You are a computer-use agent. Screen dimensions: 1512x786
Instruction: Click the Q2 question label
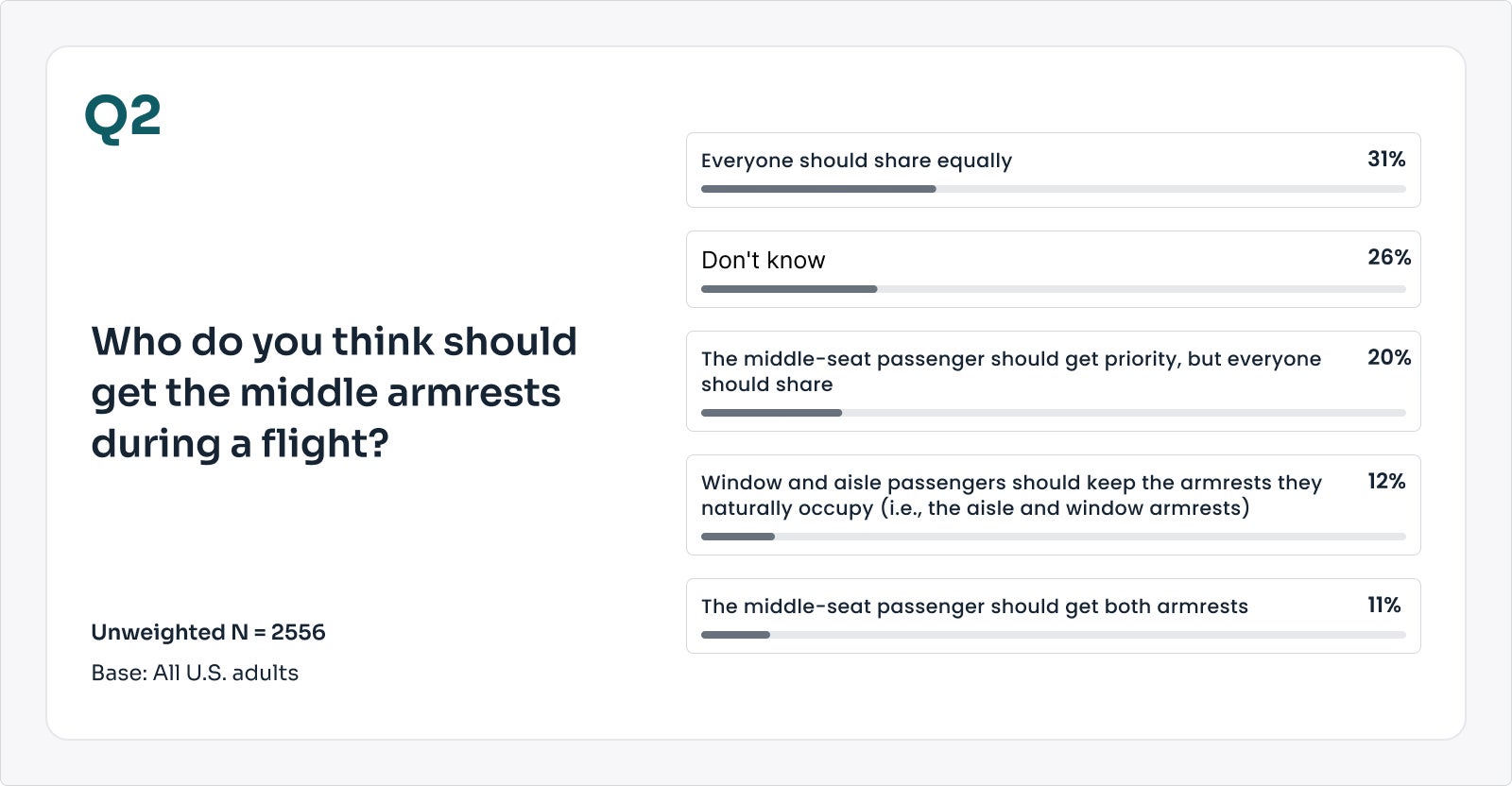click(123, 118)
